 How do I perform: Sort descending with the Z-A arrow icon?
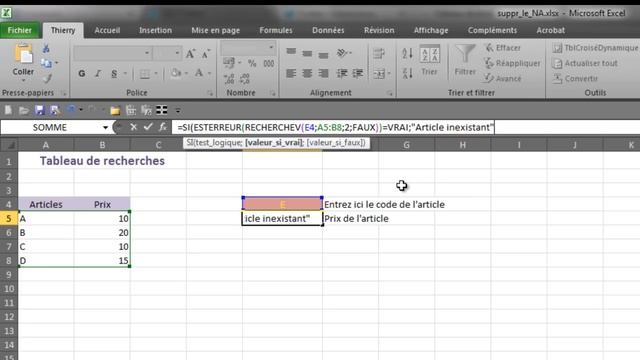click(407, 73)
